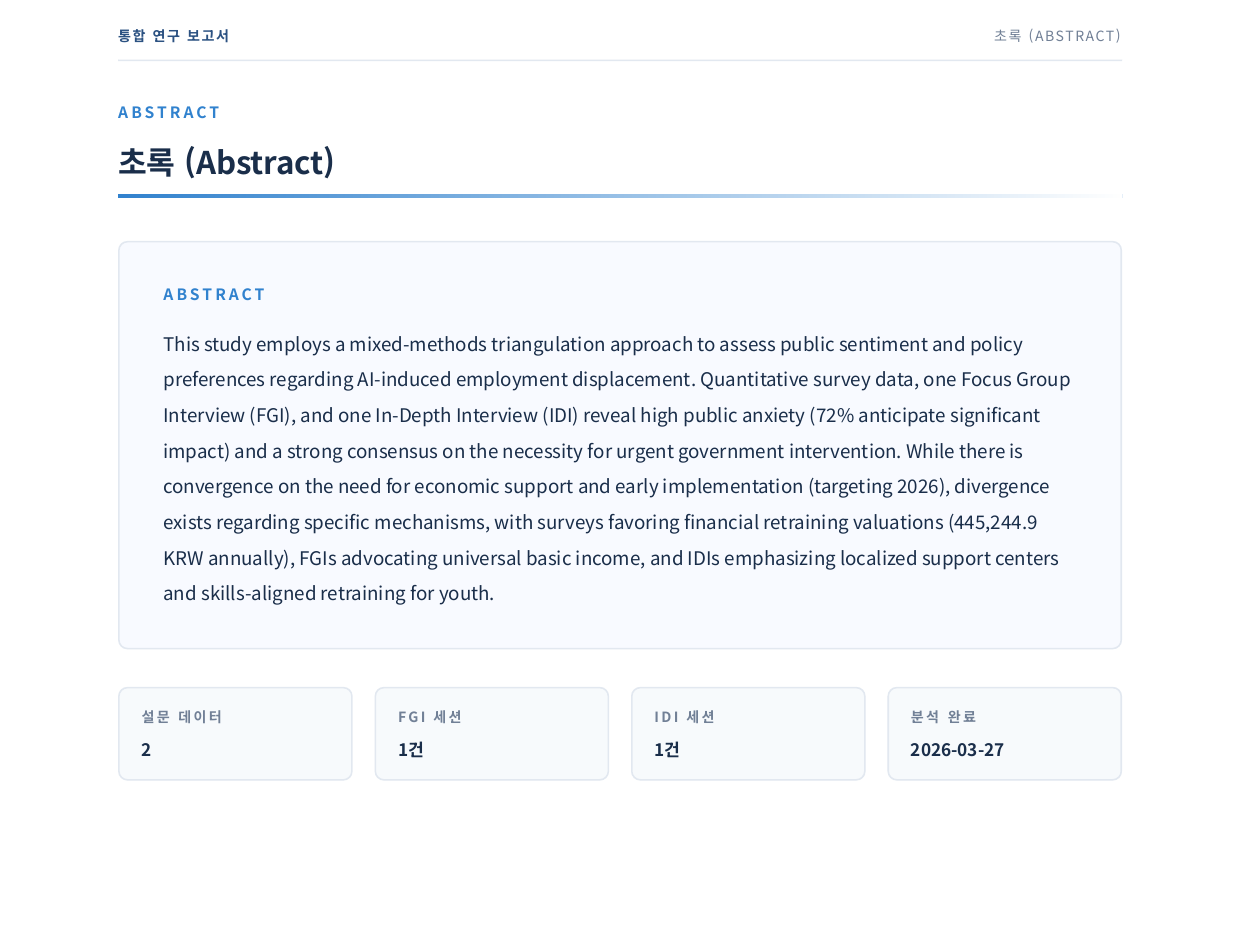
Task: Click the 분석 완료 card label
Action: click(943, 716)
